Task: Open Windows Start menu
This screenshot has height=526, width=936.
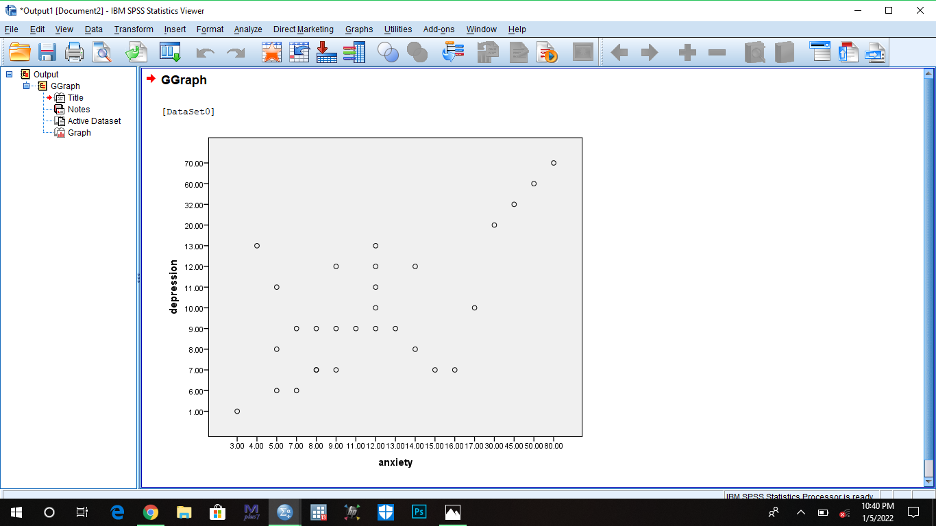Action: pyautogui.click(x=16, y=512)
